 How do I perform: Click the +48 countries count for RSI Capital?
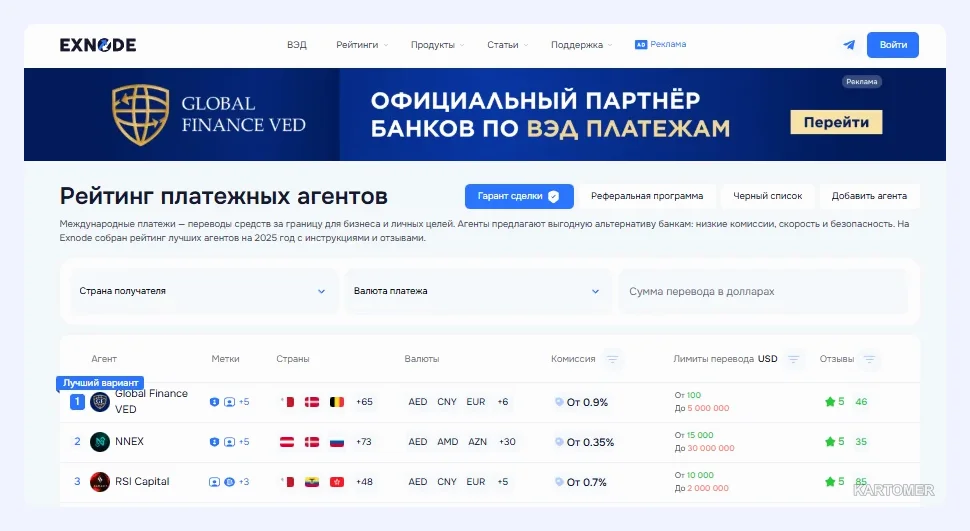pyautogui.click(x=364, y=481)
